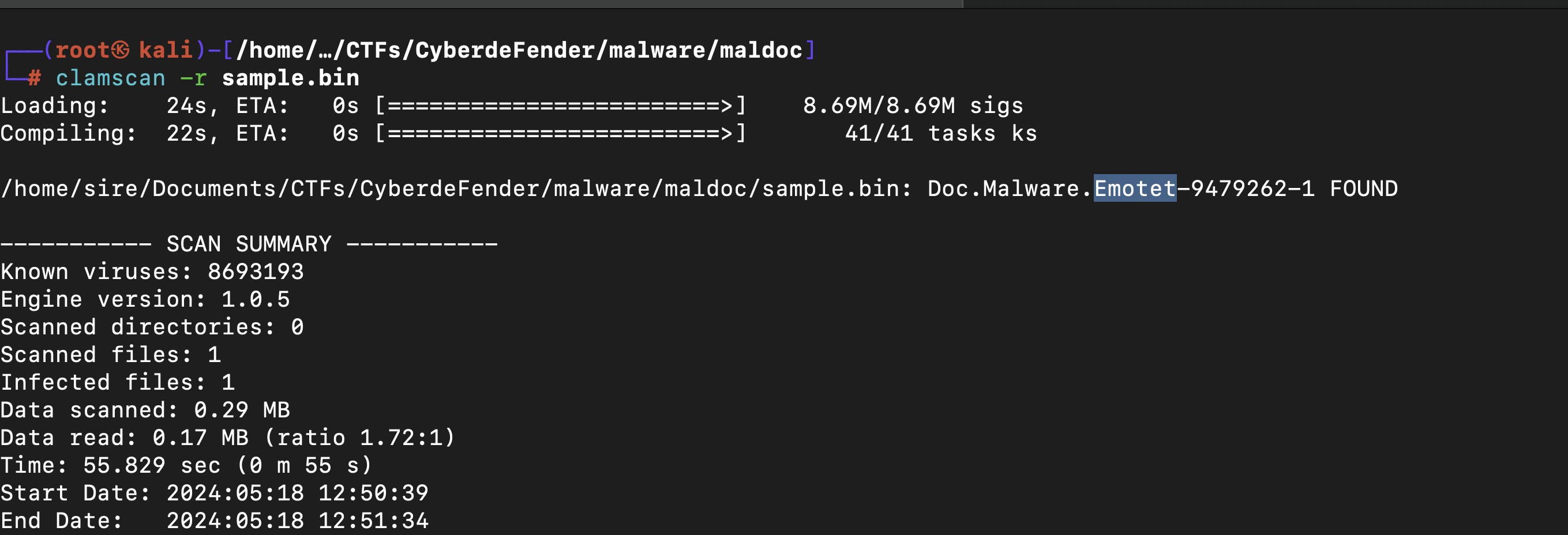Viewport: 1568px width, 535px height.
Task: Click the working directory path in prompt
Action: tap(519, 50)
